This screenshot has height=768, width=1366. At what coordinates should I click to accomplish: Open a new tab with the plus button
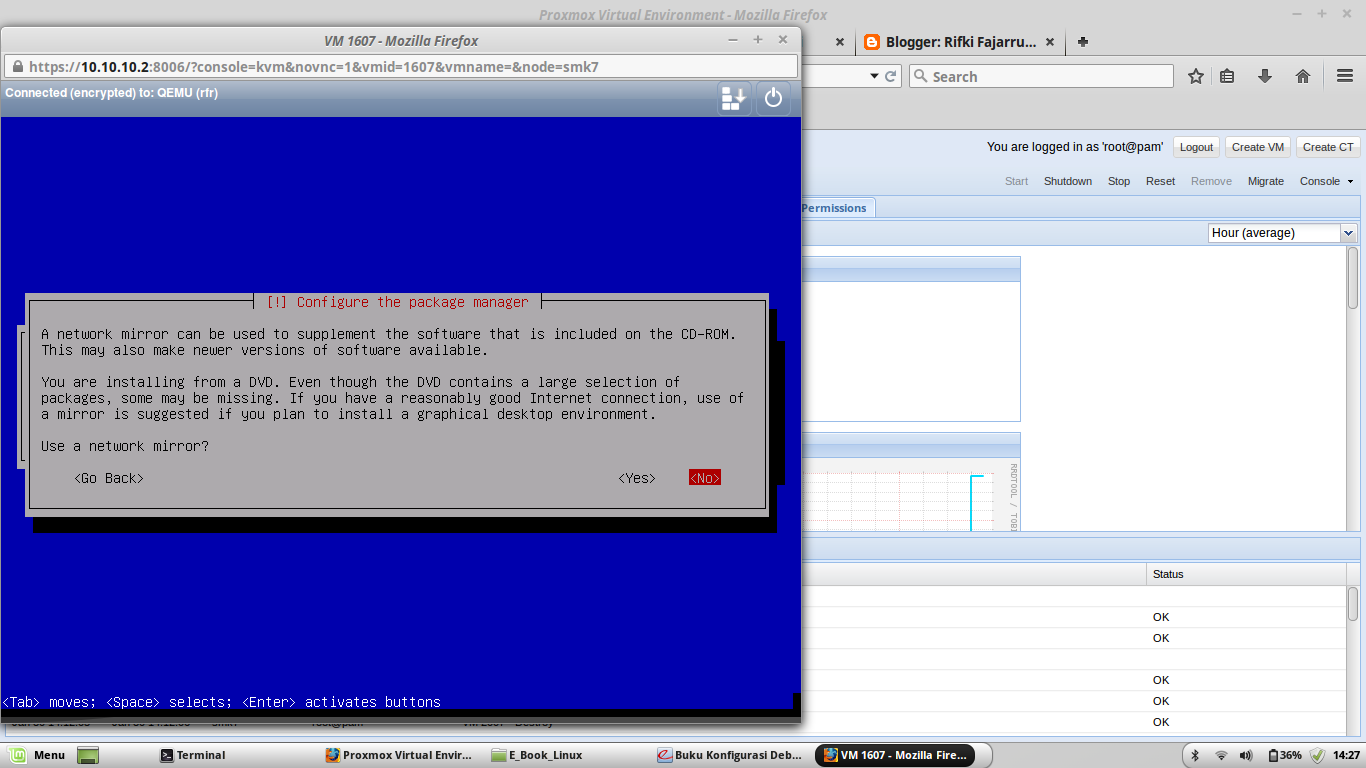coord(1083,42)
